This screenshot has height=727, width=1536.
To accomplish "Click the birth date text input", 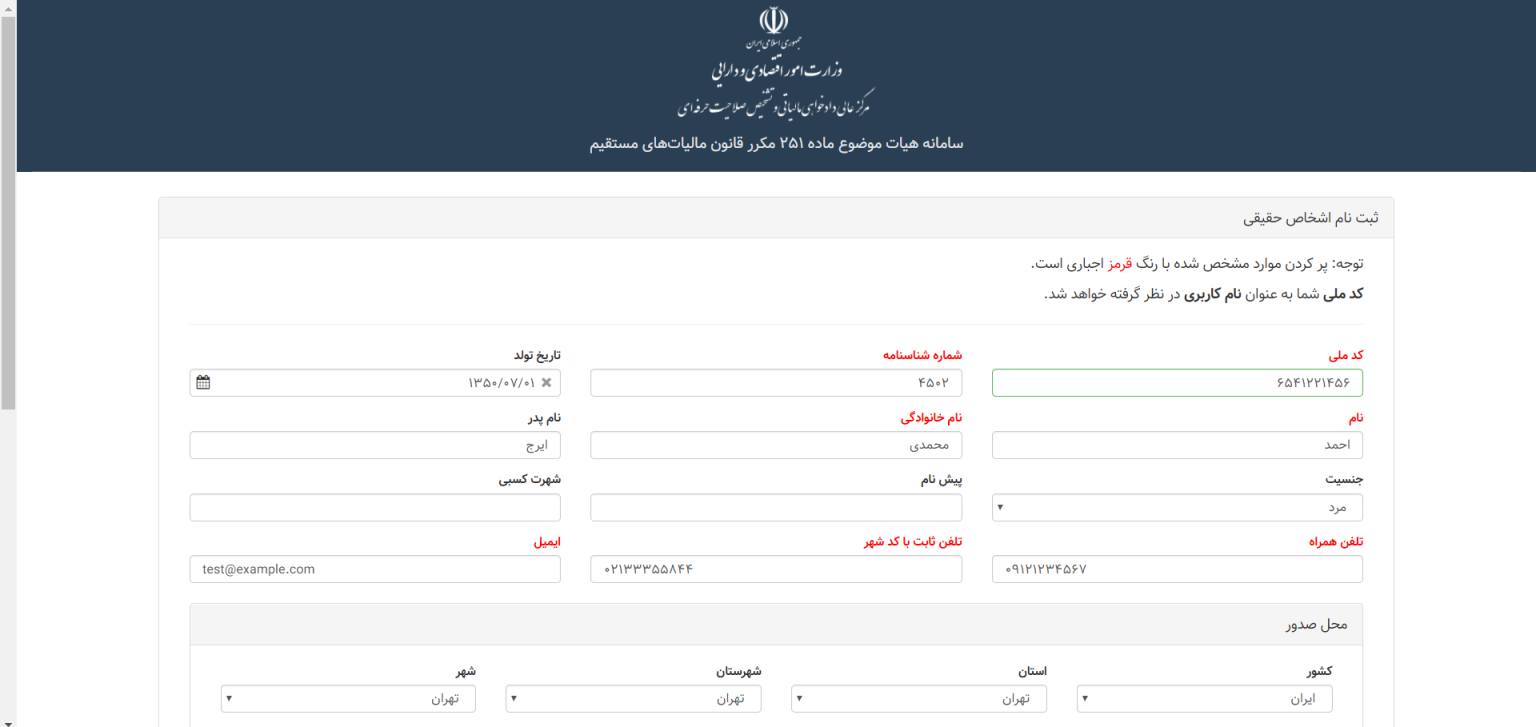I will pos(380,383).
